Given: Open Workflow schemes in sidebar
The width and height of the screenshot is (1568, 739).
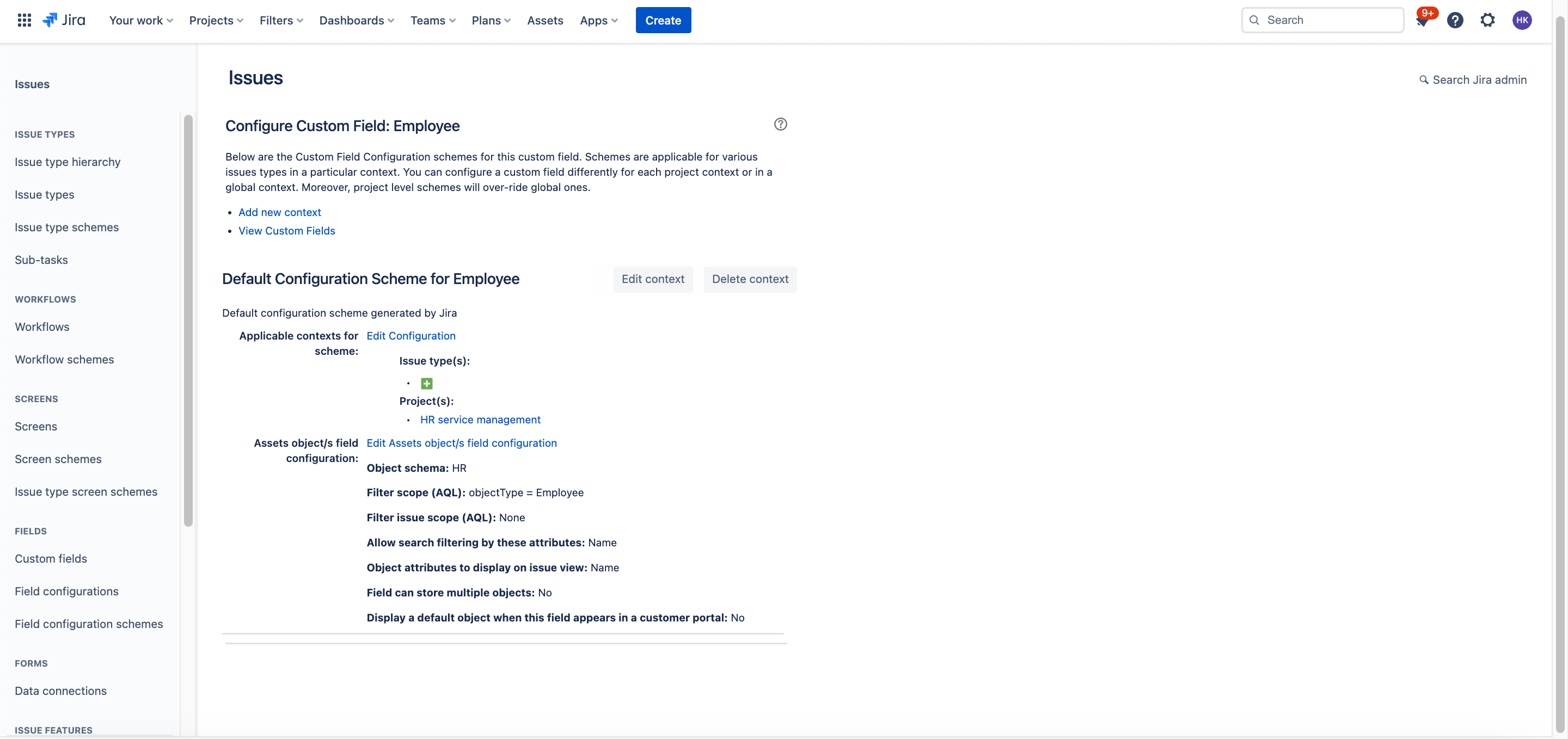Looking at the screenshot, I should coord(65,360).
